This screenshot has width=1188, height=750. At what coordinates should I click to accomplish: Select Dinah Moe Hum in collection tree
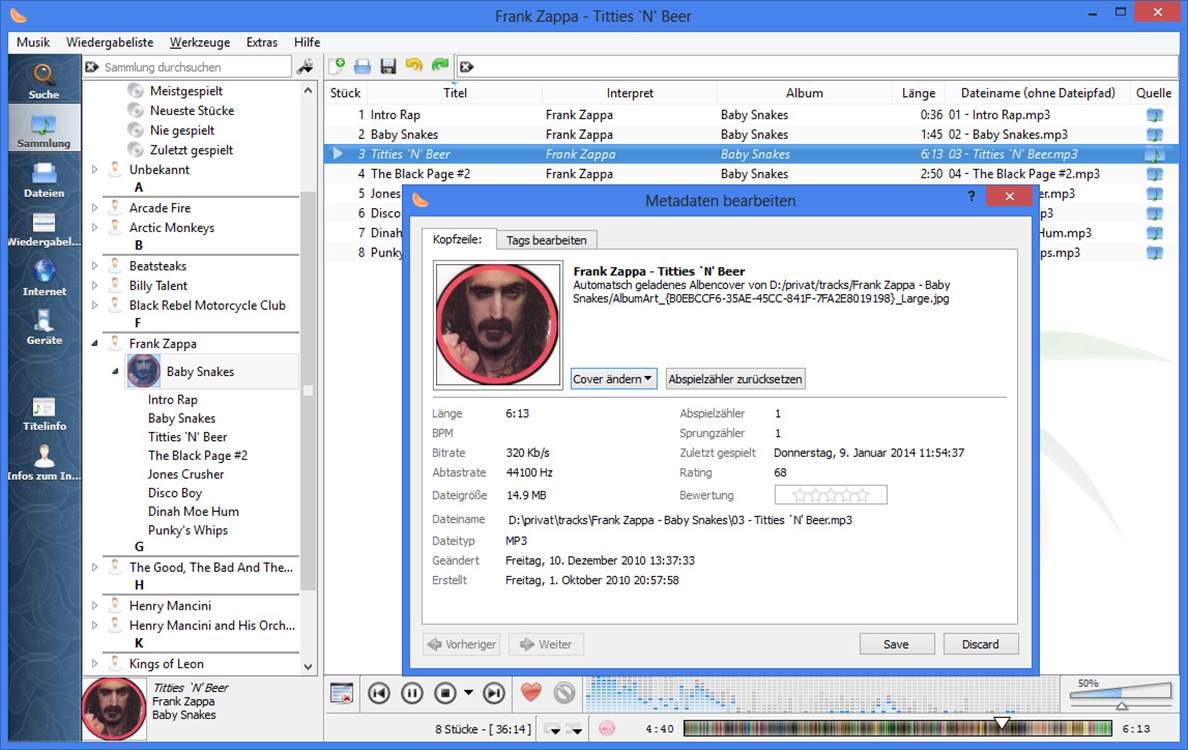[x=193, y=511]
